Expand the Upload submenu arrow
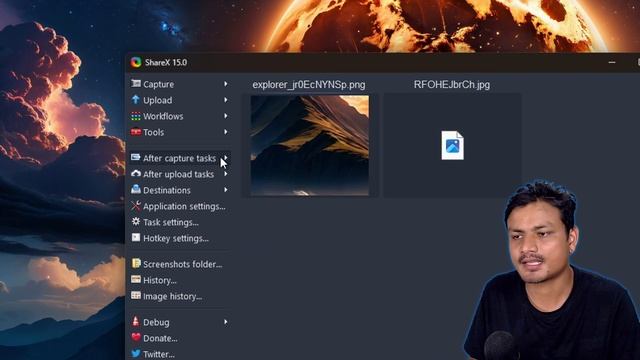640x360 pixels. [225, 100]
